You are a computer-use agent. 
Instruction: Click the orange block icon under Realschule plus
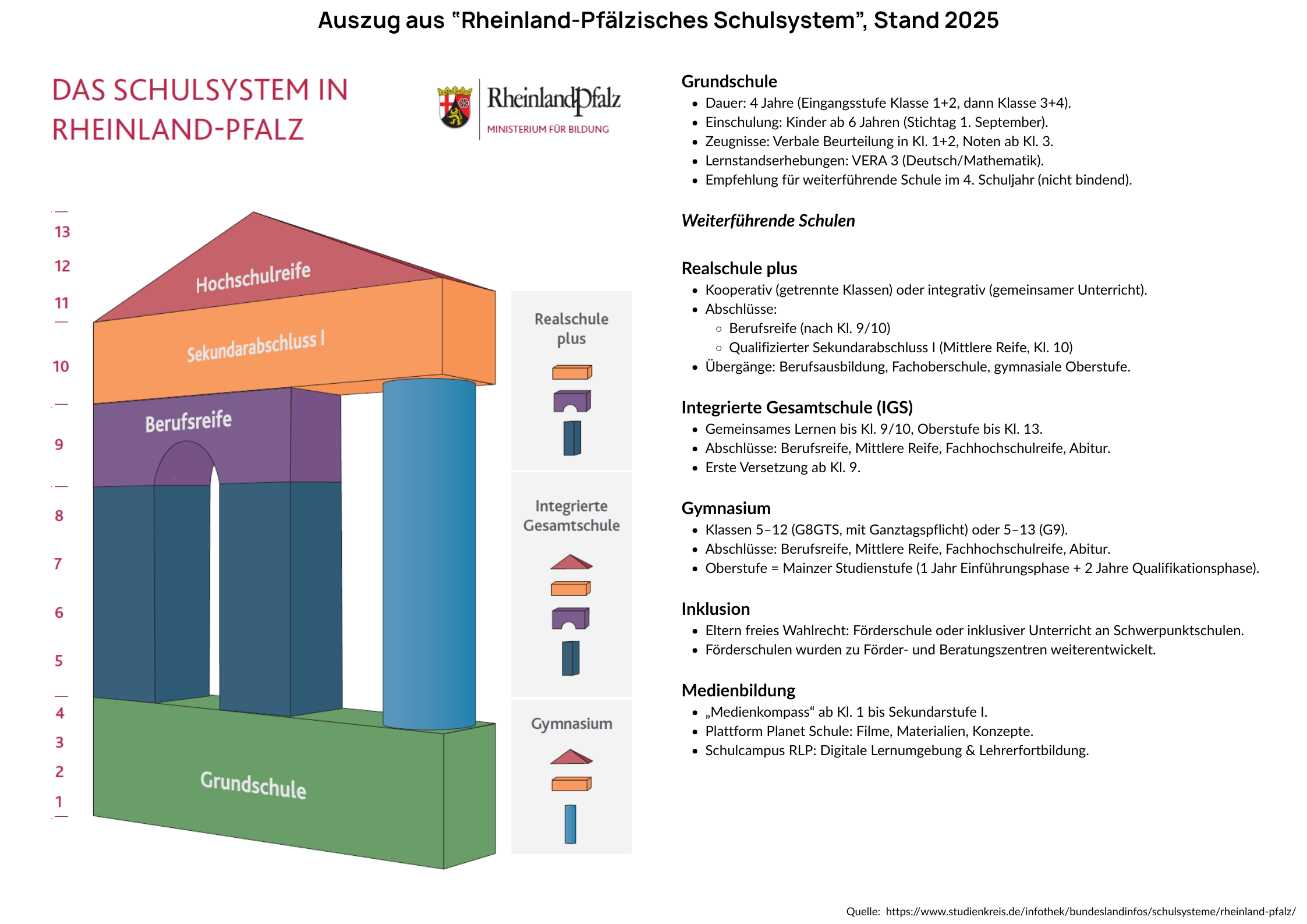coord(572,372)
